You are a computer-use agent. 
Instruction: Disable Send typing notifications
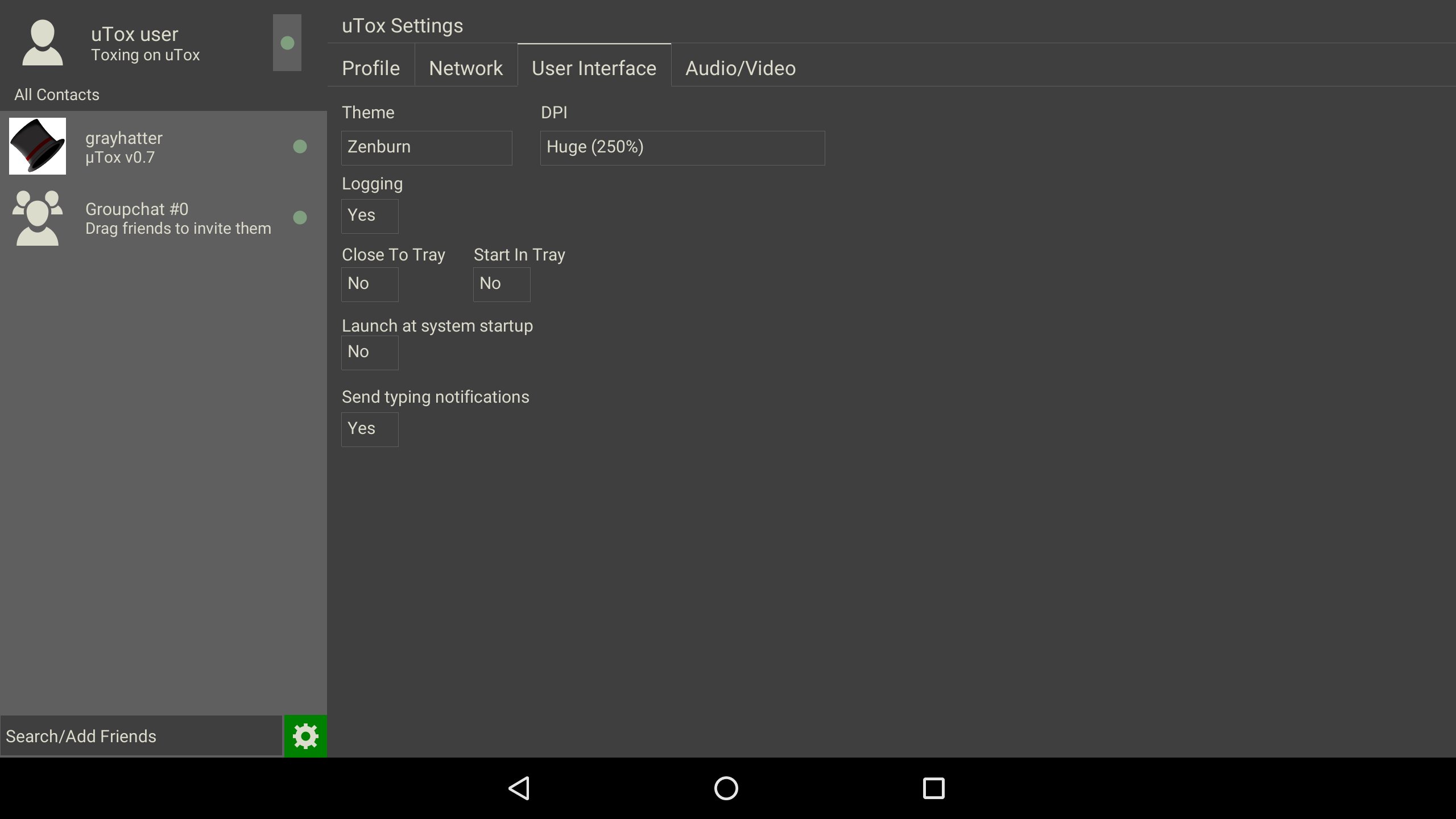(370, 429)
